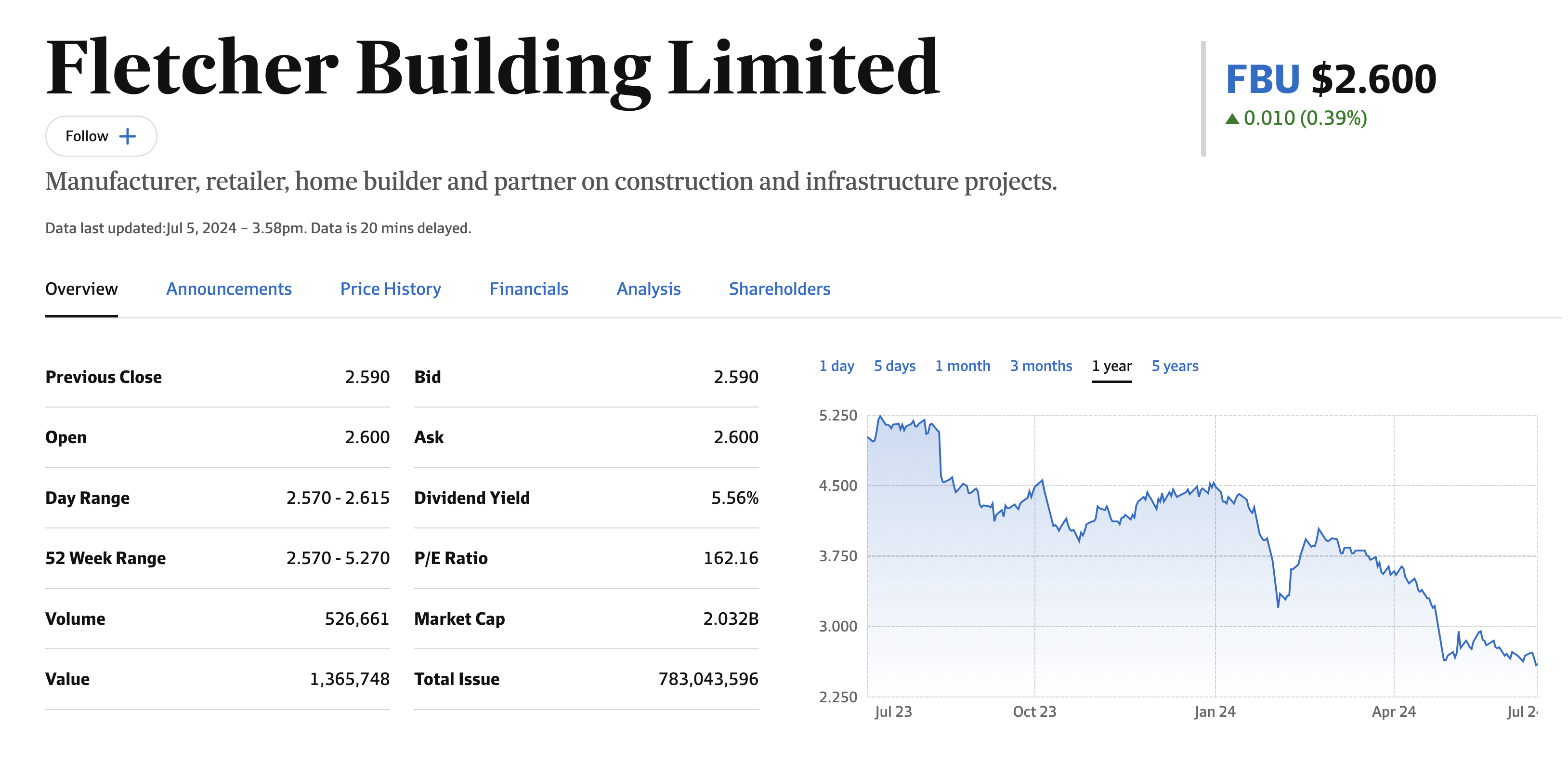Viewport: 1568px width, 763px height.
Task: Click the Dividend Yield label
Action: click(x=472, y=498)
